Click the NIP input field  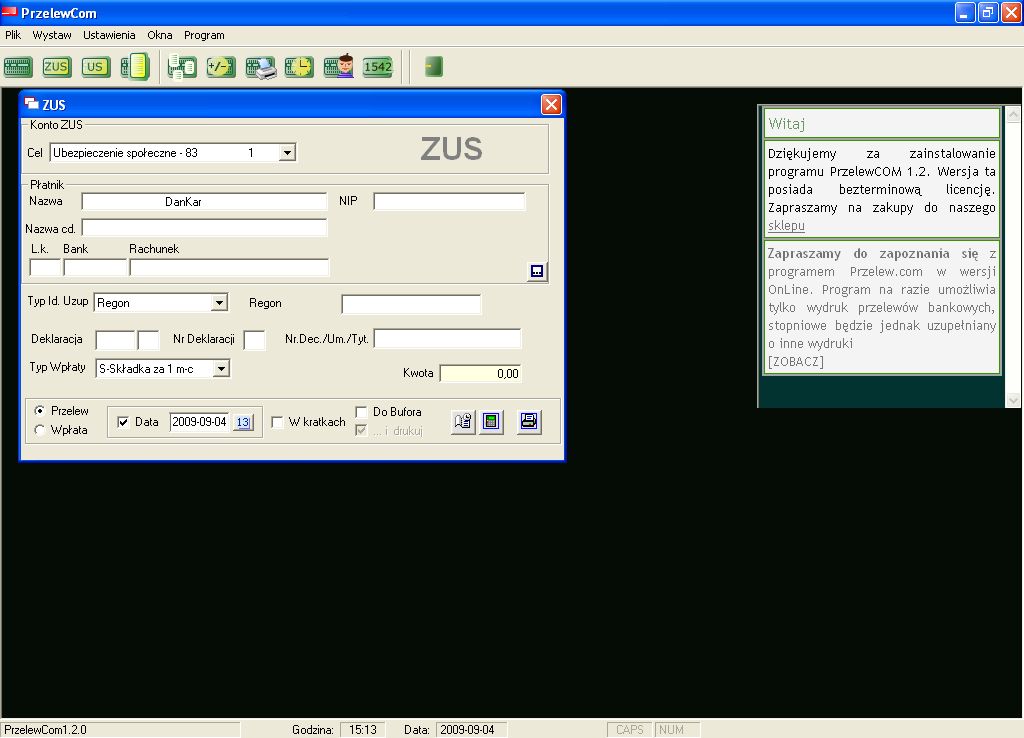click(449, 202)
